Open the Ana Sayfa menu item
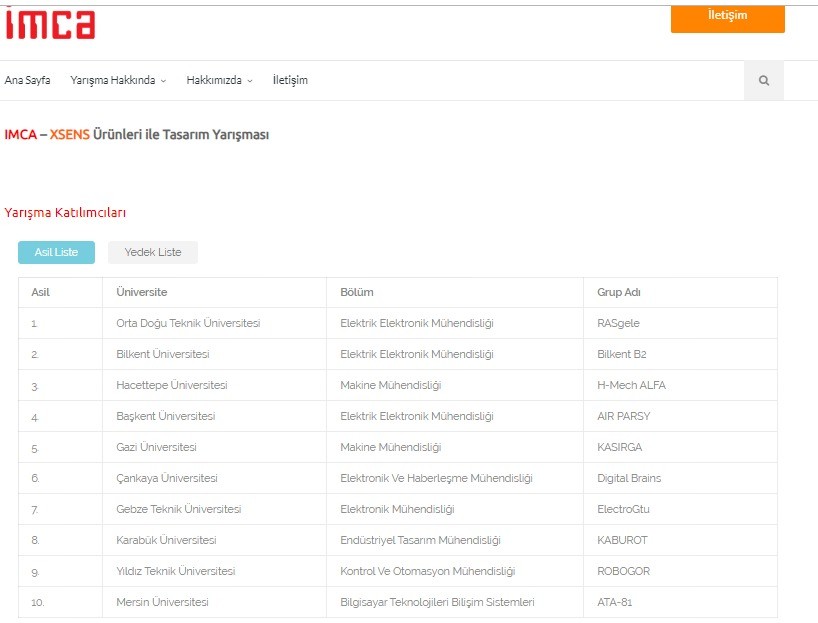Screen dimensions: 818x623 pos(27,80)
